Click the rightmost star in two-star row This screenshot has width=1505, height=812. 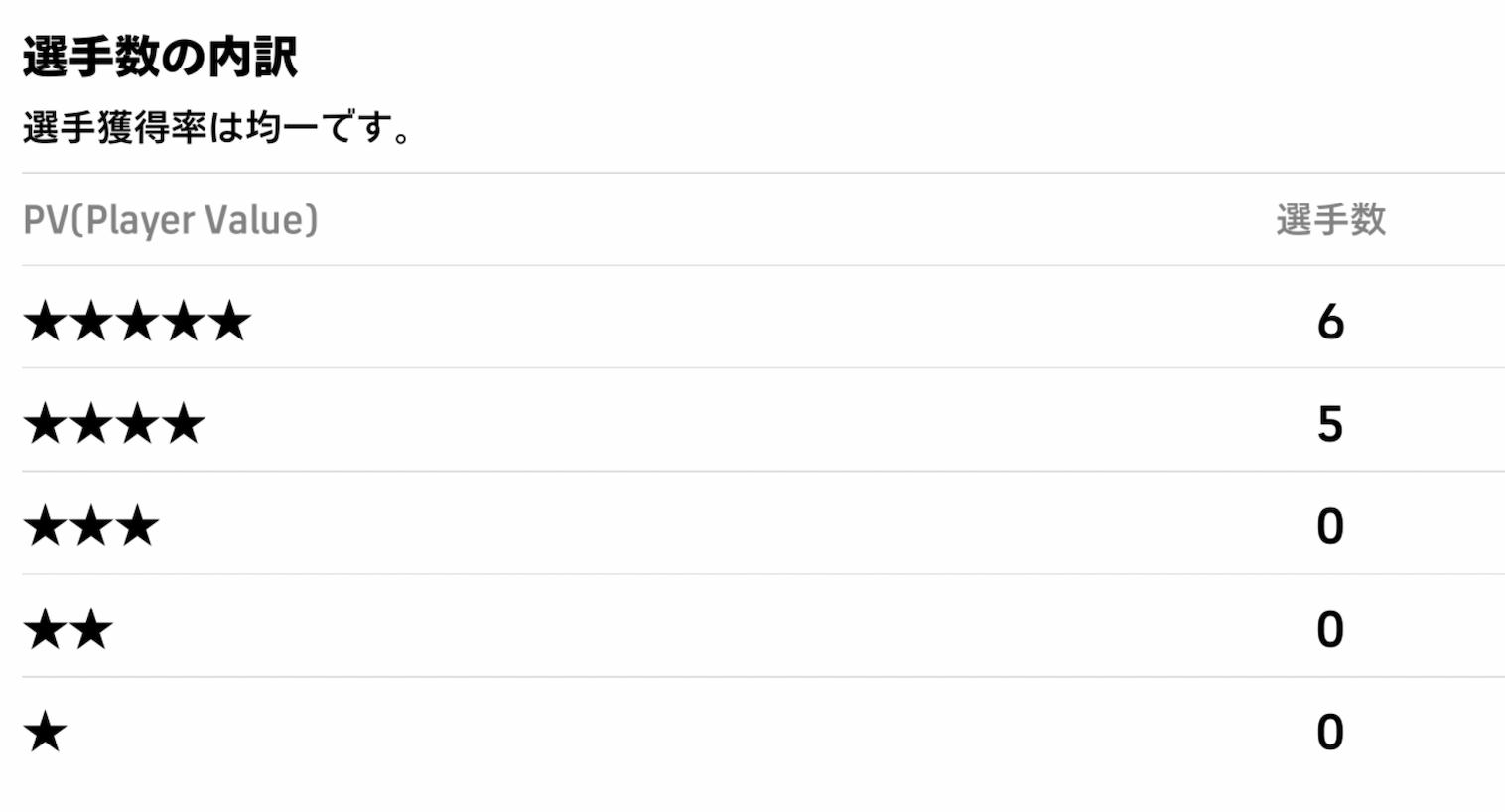(x=91, y=629)
